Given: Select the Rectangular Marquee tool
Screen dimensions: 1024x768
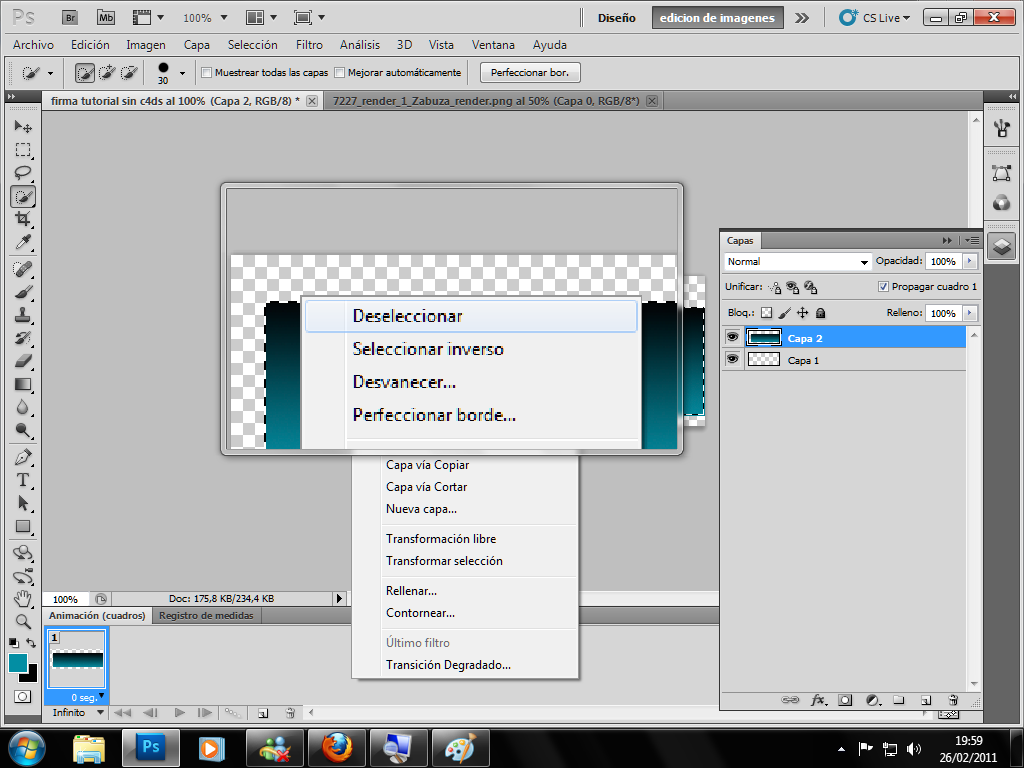Looking at the screenshot, I should point(23,150).
